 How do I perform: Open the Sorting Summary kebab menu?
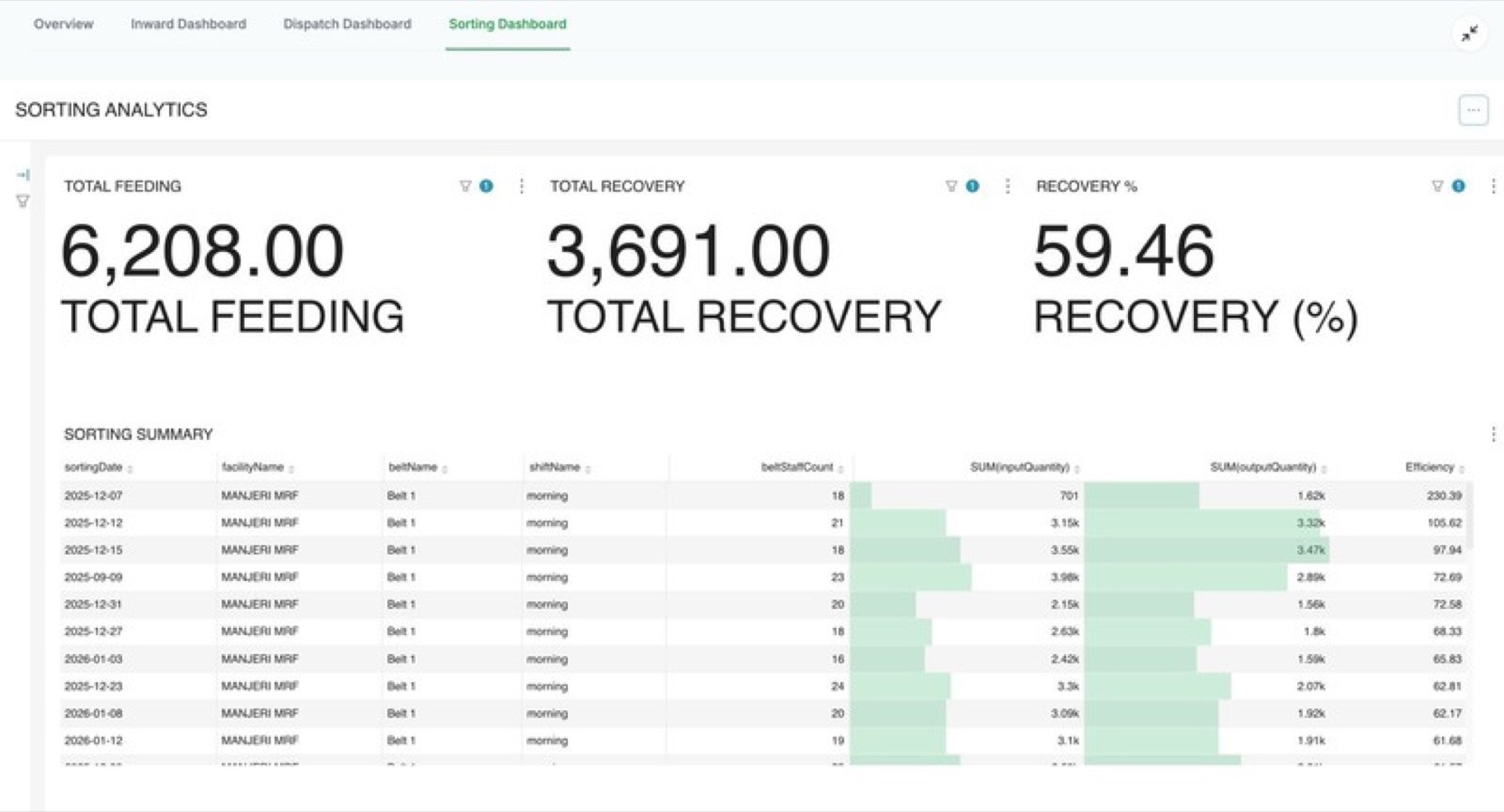[1493, 435]
